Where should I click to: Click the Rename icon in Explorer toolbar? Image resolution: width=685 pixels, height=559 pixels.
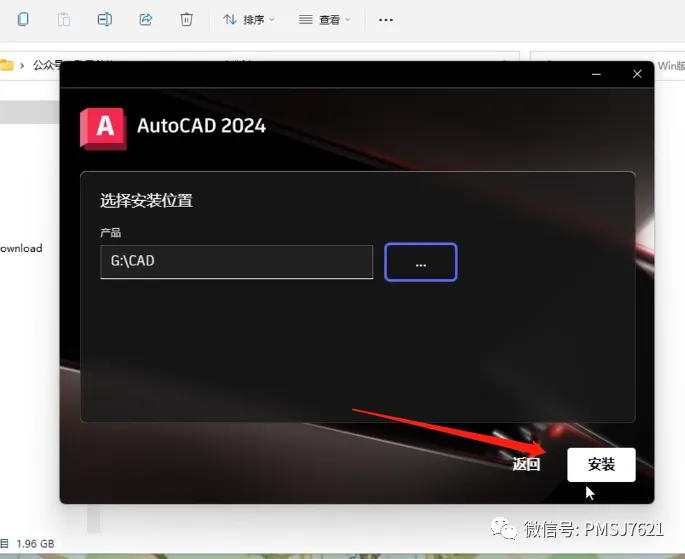(x=104, y=20)
